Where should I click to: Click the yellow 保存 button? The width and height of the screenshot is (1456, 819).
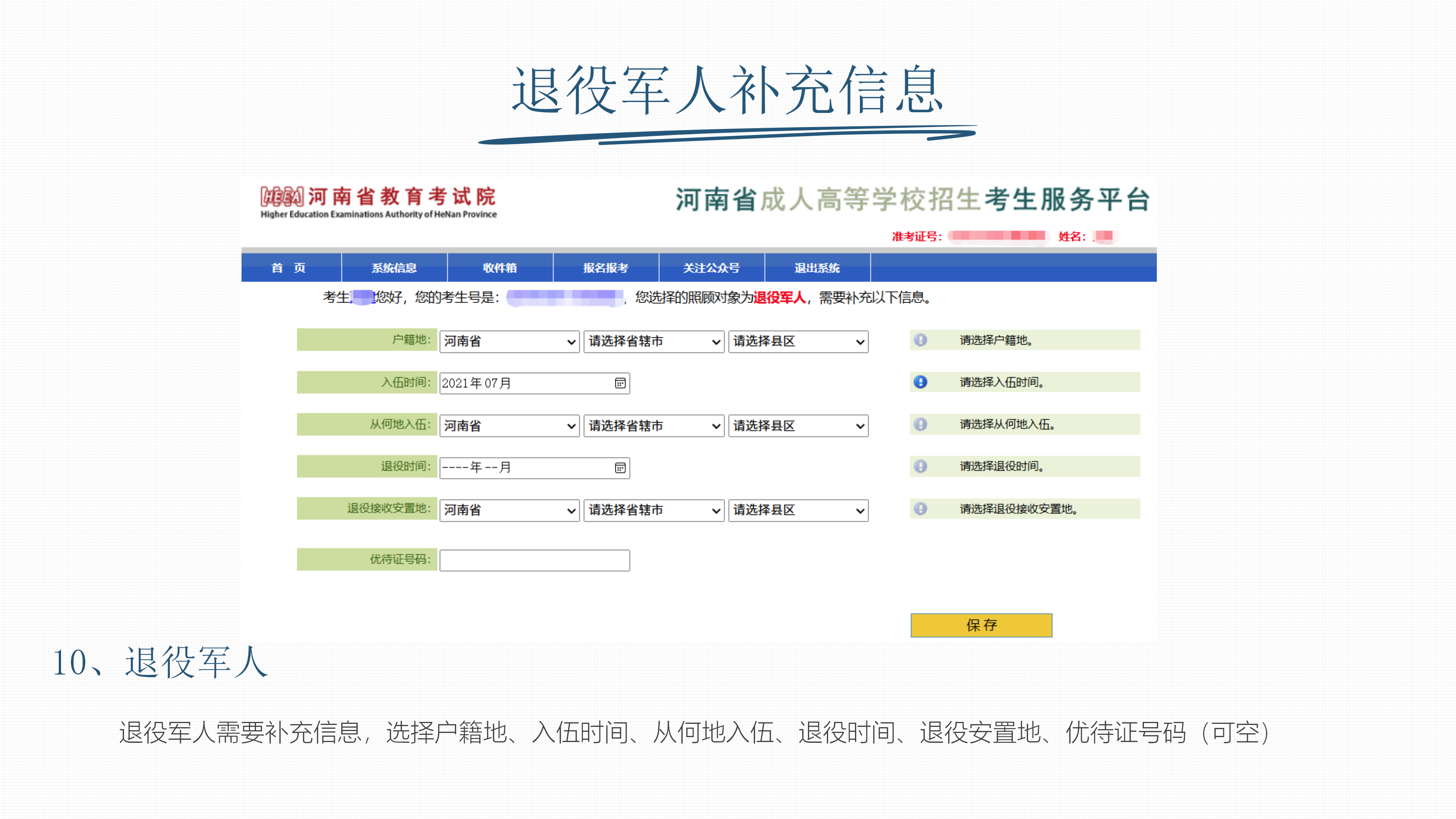(x=981, y=625)
